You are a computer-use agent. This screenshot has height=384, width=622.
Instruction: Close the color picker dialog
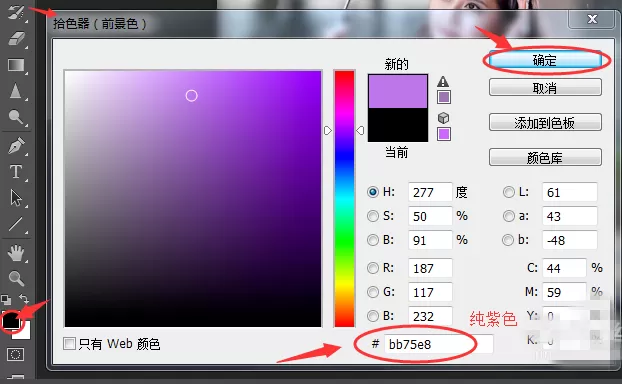[x=592, y=19]
